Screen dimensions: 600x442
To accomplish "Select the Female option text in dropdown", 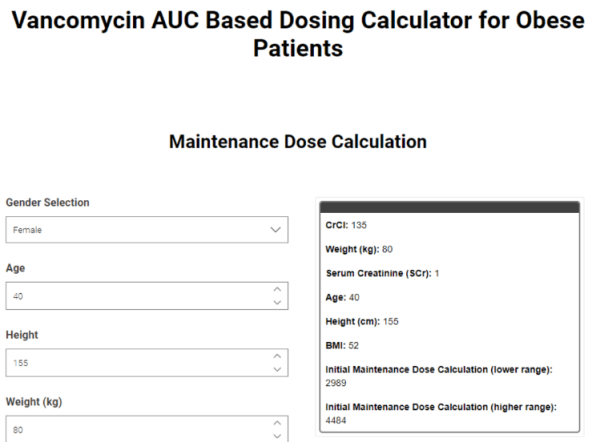I will click(27, 230).
